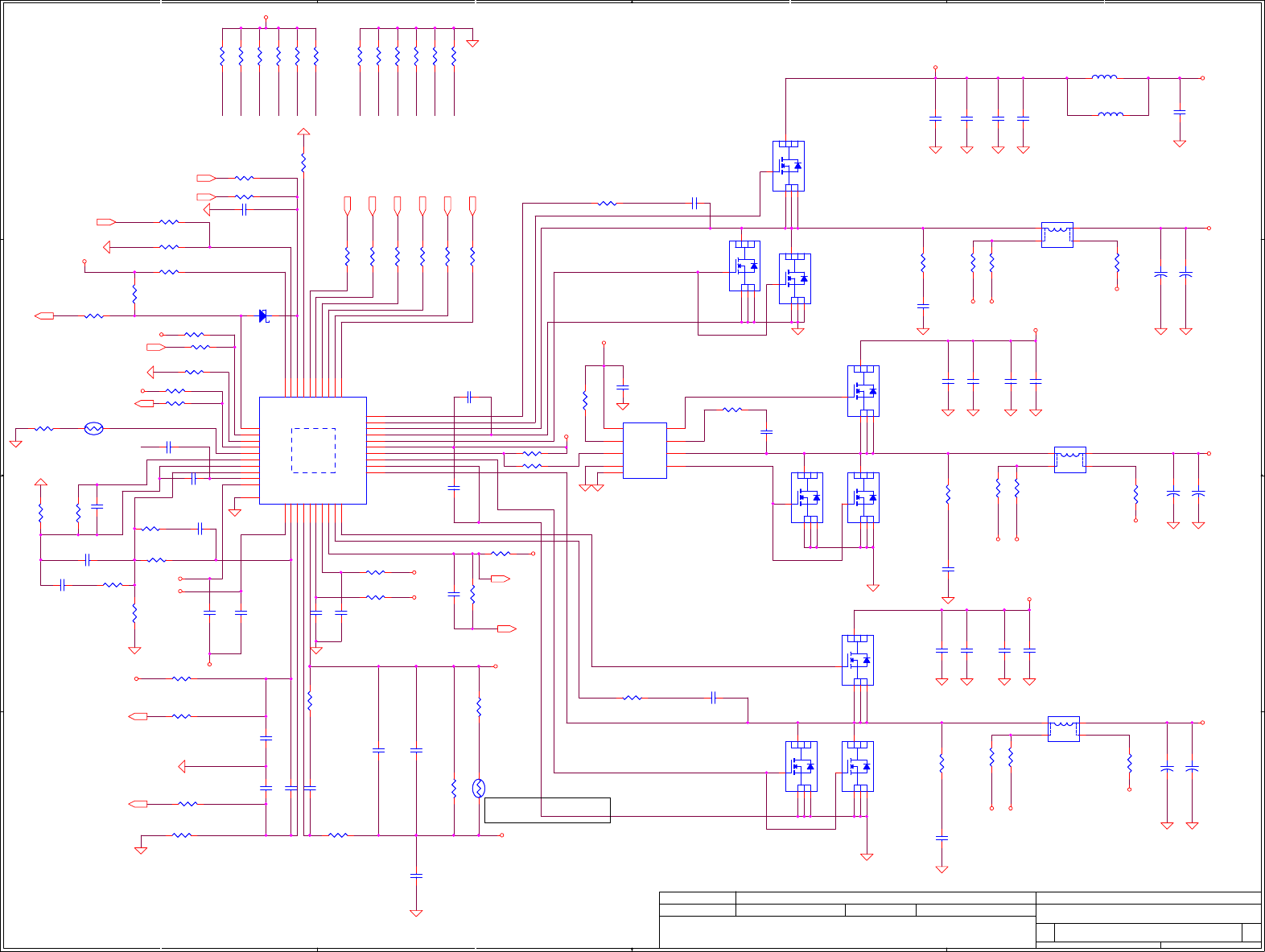Select the ground symbol right of the top resistor array

click(472, 42)
